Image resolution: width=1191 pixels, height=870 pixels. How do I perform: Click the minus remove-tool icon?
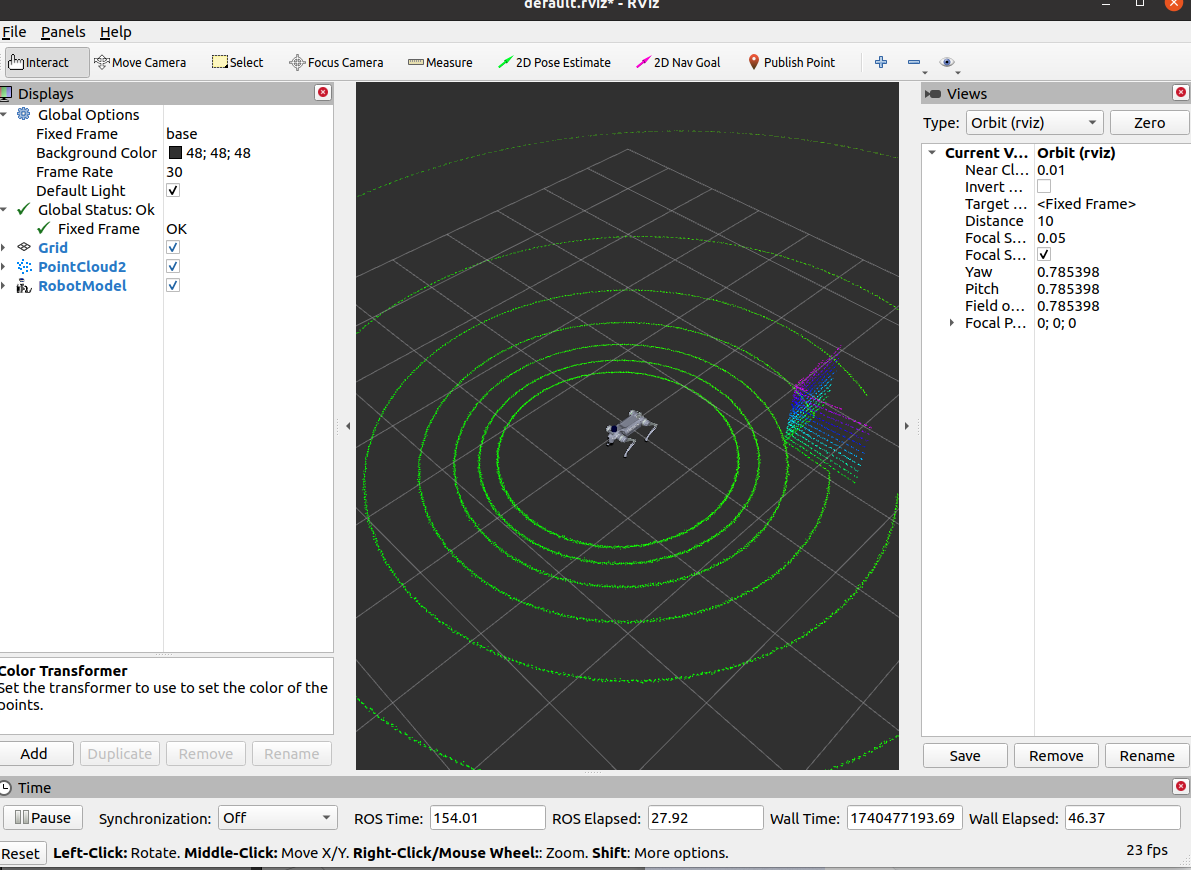coord(914,62)
